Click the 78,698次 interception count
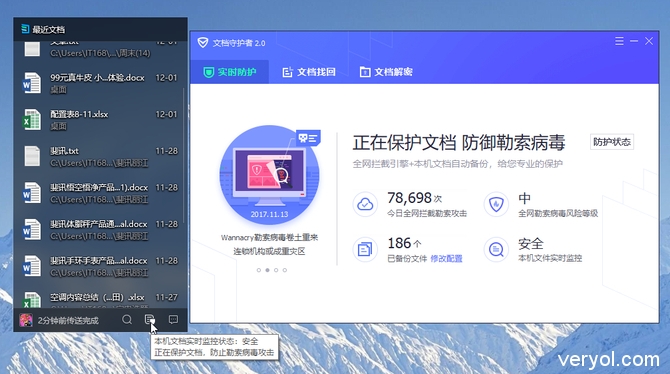670x374 pixels. tap(414, 198)
